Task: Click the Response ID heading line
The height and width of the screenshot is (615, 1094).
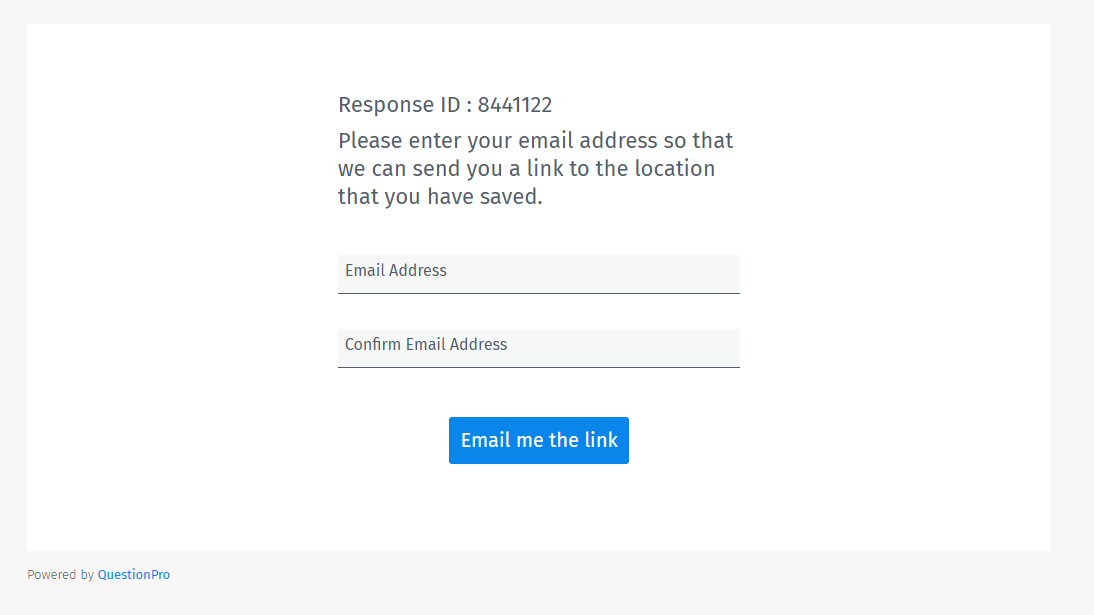Action: [x=445, y=104]
